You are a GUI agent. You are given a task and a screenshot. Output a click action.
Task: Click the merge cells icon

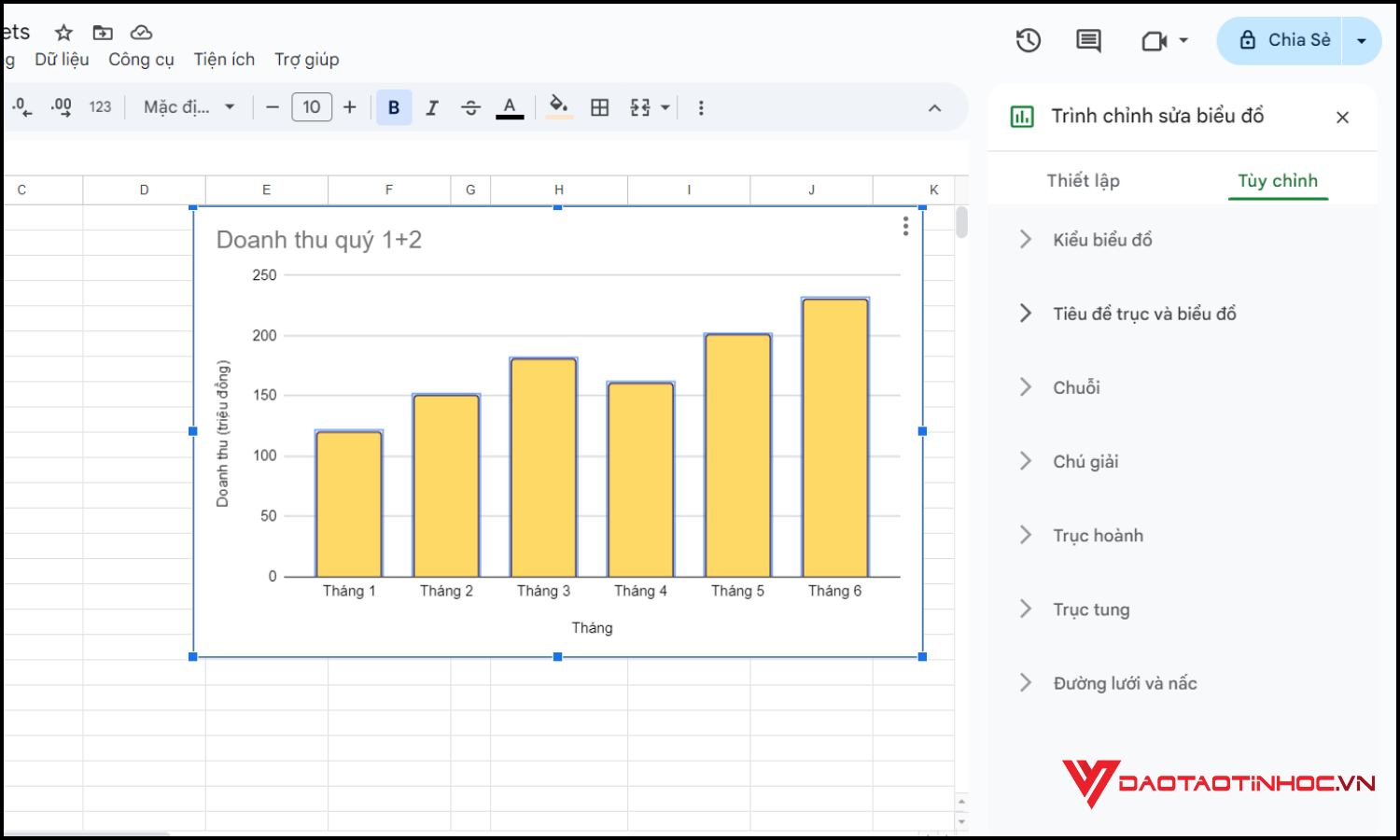640,107
